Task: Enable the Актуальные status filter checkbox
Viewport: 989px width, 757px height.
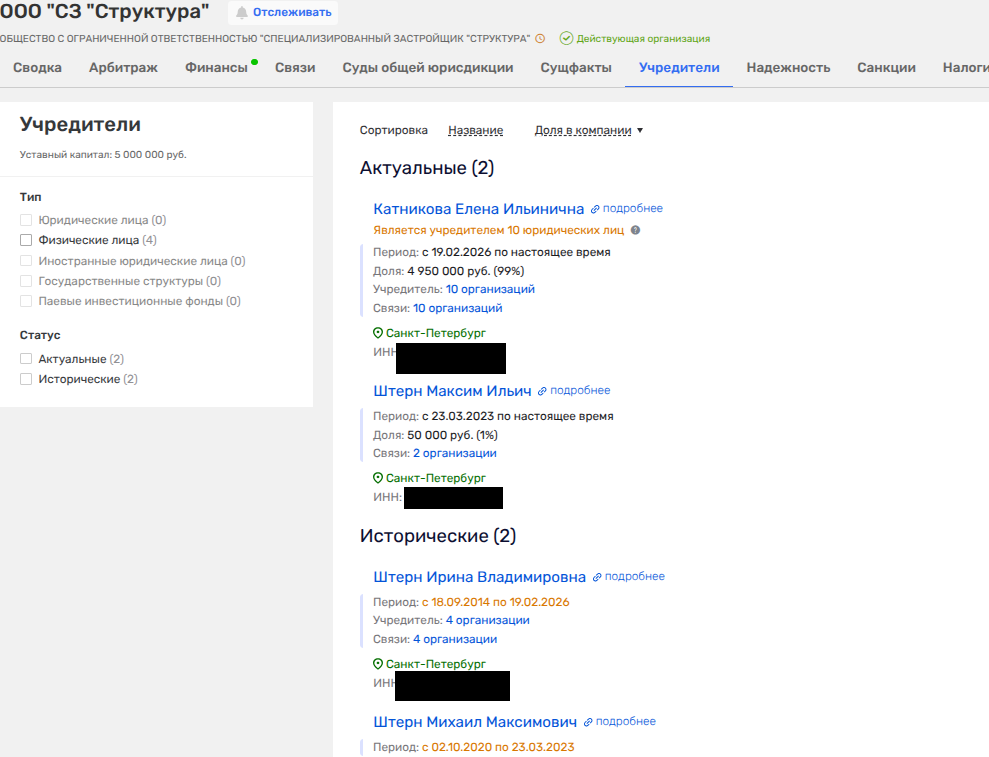Action: pyautogui.click(x=26, y=359)
